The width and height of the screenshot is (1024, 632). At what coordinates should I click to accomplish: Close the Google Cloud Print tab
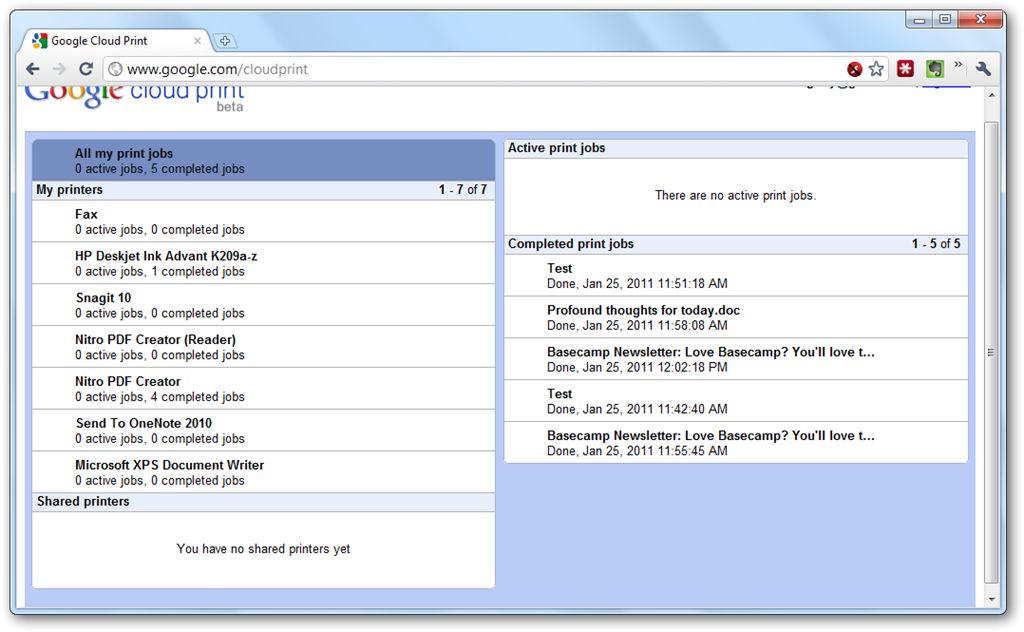(x=197, y=40)
